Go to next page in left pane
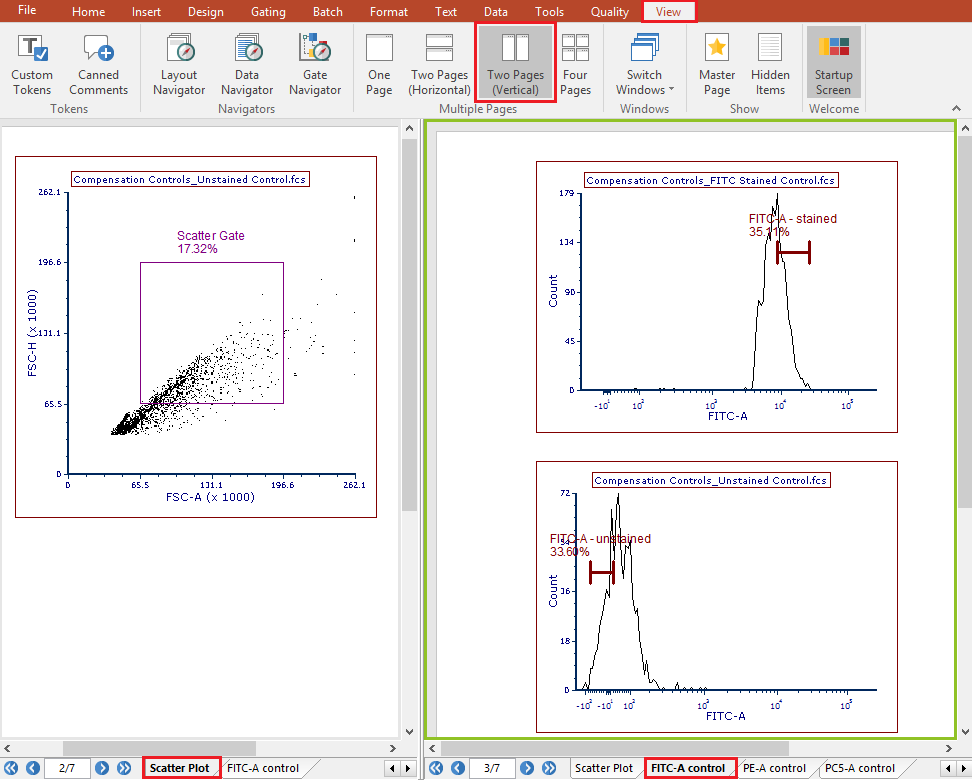The width and height of the screenshot is (972, 780). pyautogui.click(x=102, y=768)
